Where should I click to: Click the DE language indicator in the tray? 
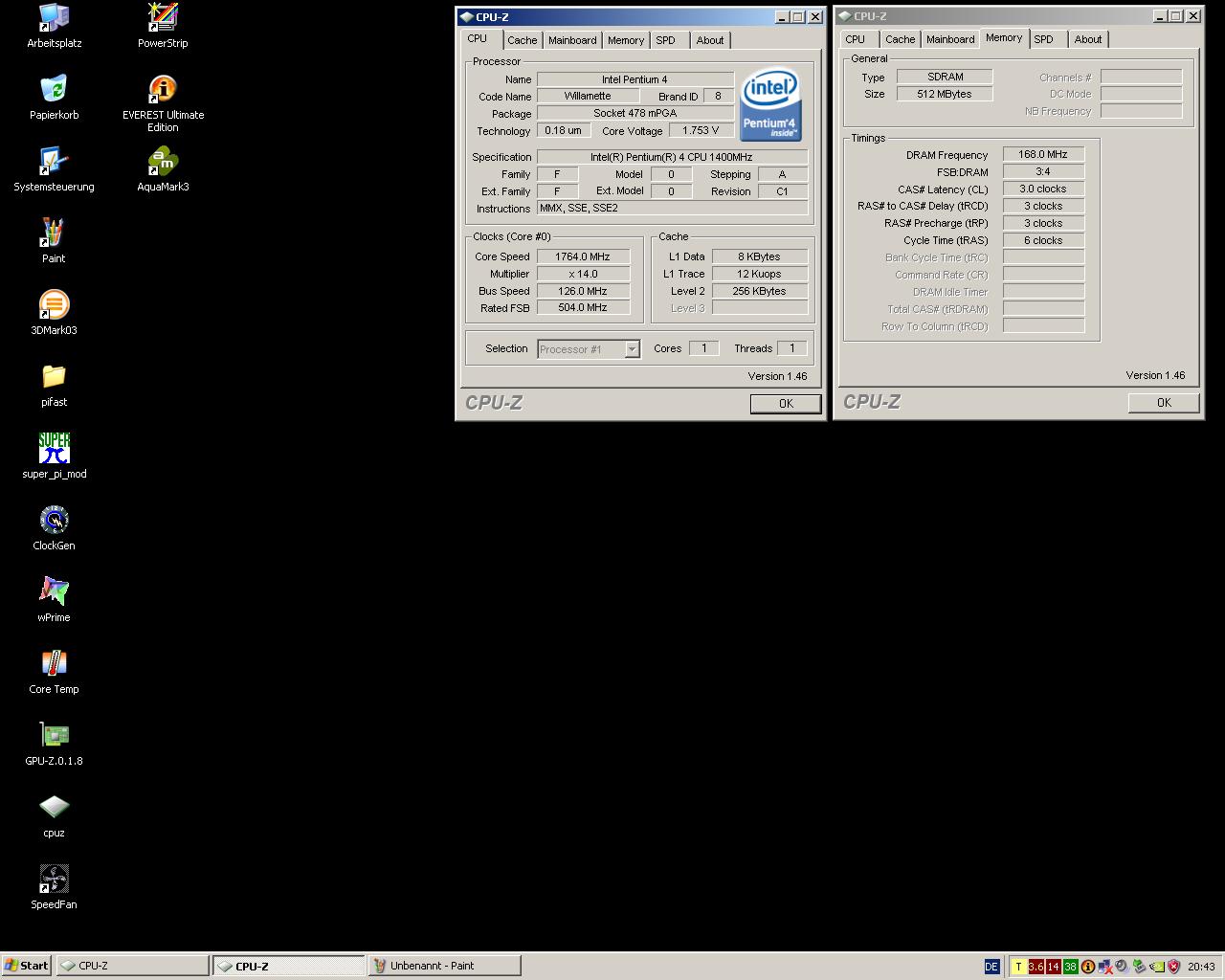[991, 967]
